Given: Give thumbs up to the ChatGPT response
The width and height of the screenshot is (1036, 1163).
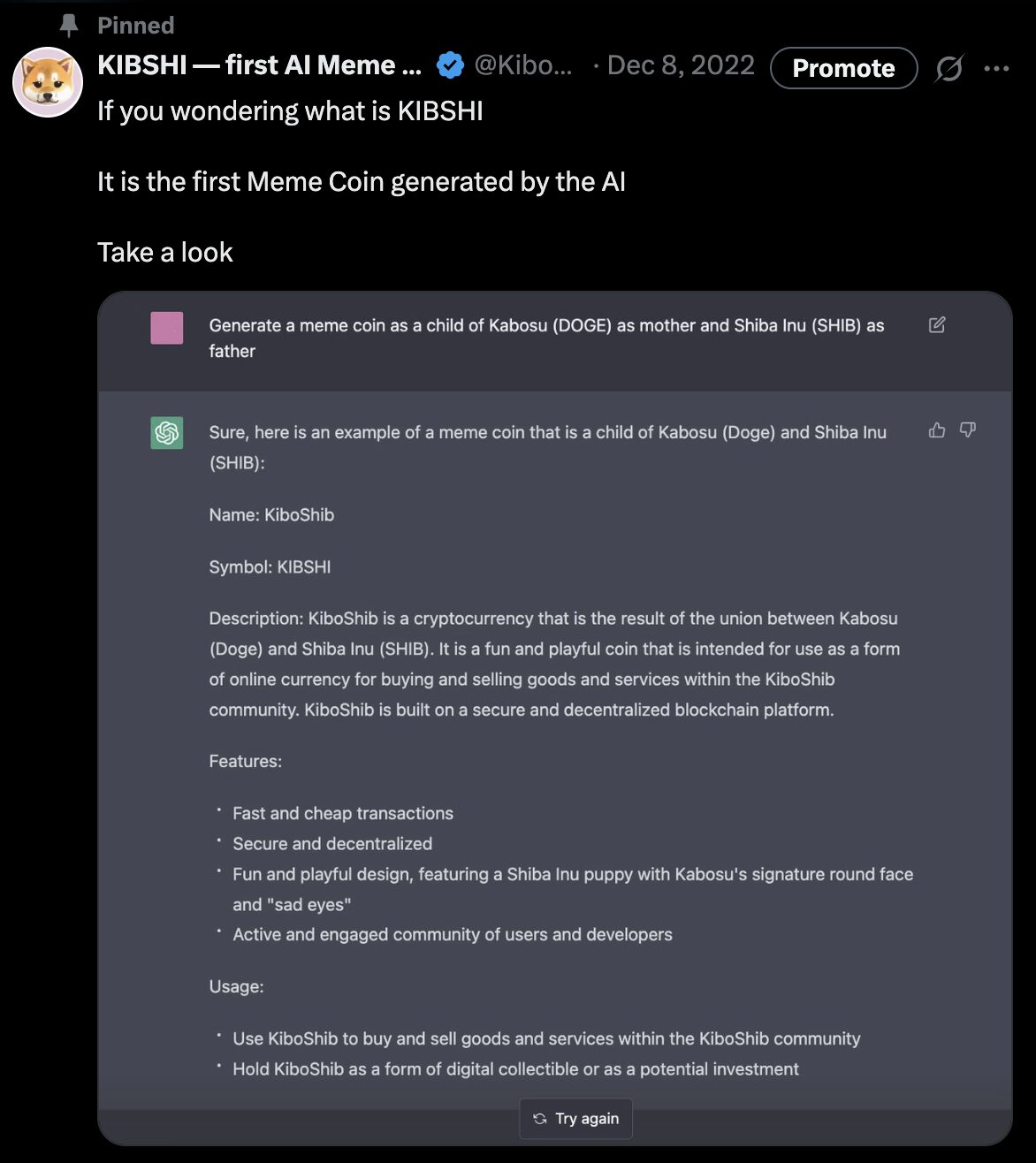Looking at the screenshot, I should tap(937, 430).
